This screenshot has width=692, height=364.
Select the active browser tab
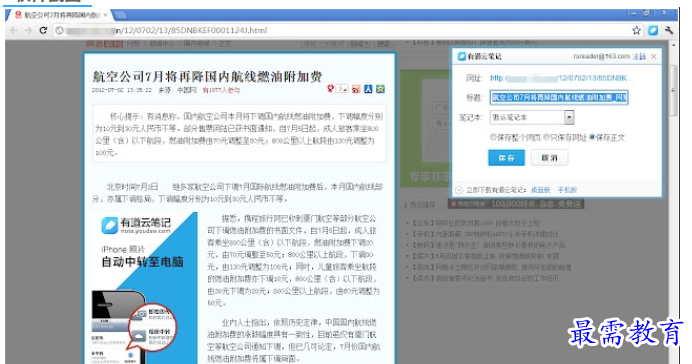click(x=60, y=15)
